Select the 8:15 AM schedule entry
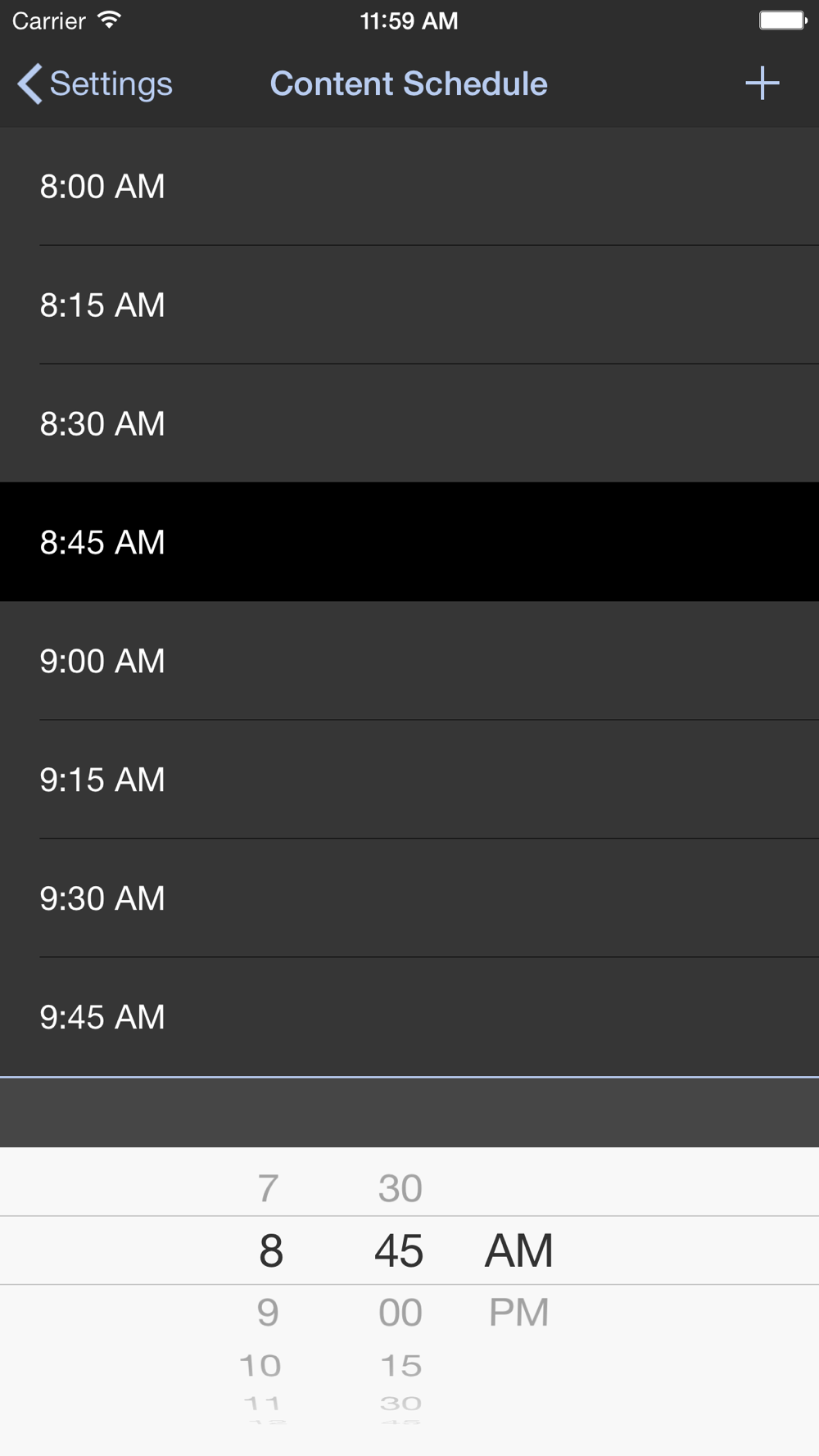Viewport: 819px width, 1456px height. pos(409,305)
